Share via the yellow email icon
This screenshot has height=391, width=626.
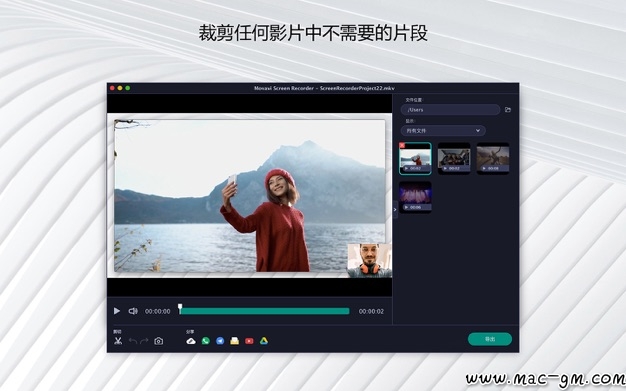pos(234,341)
